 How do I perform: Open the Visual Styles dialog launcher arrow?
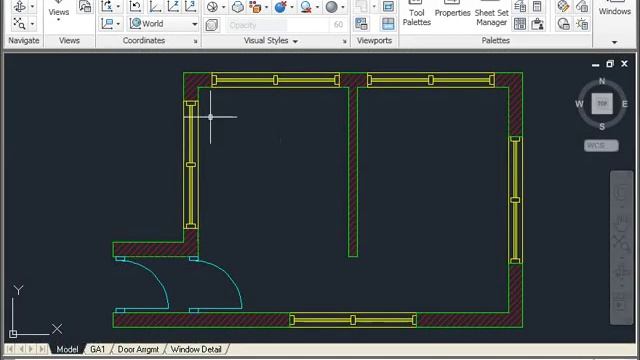344,41
